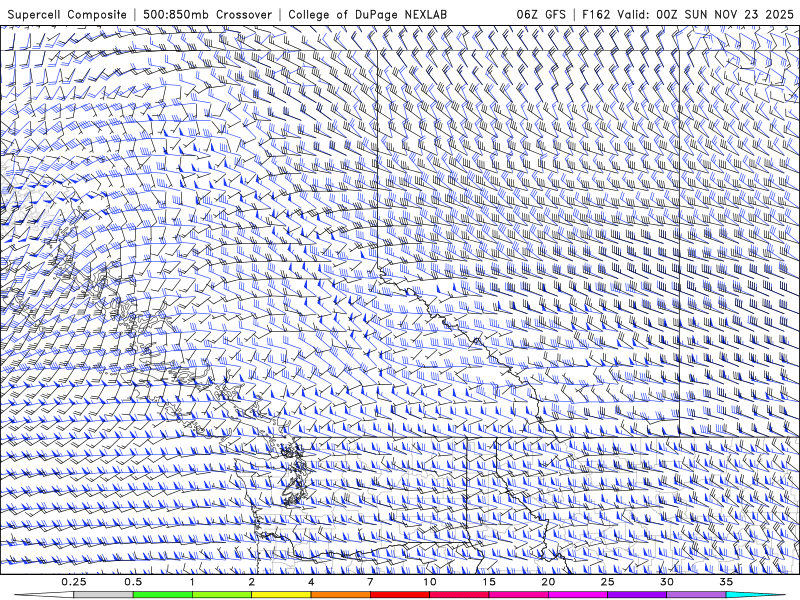800x600 pixels.
Task: Click the bright green 0.5–1 color segment
Action: pos(163,595)
